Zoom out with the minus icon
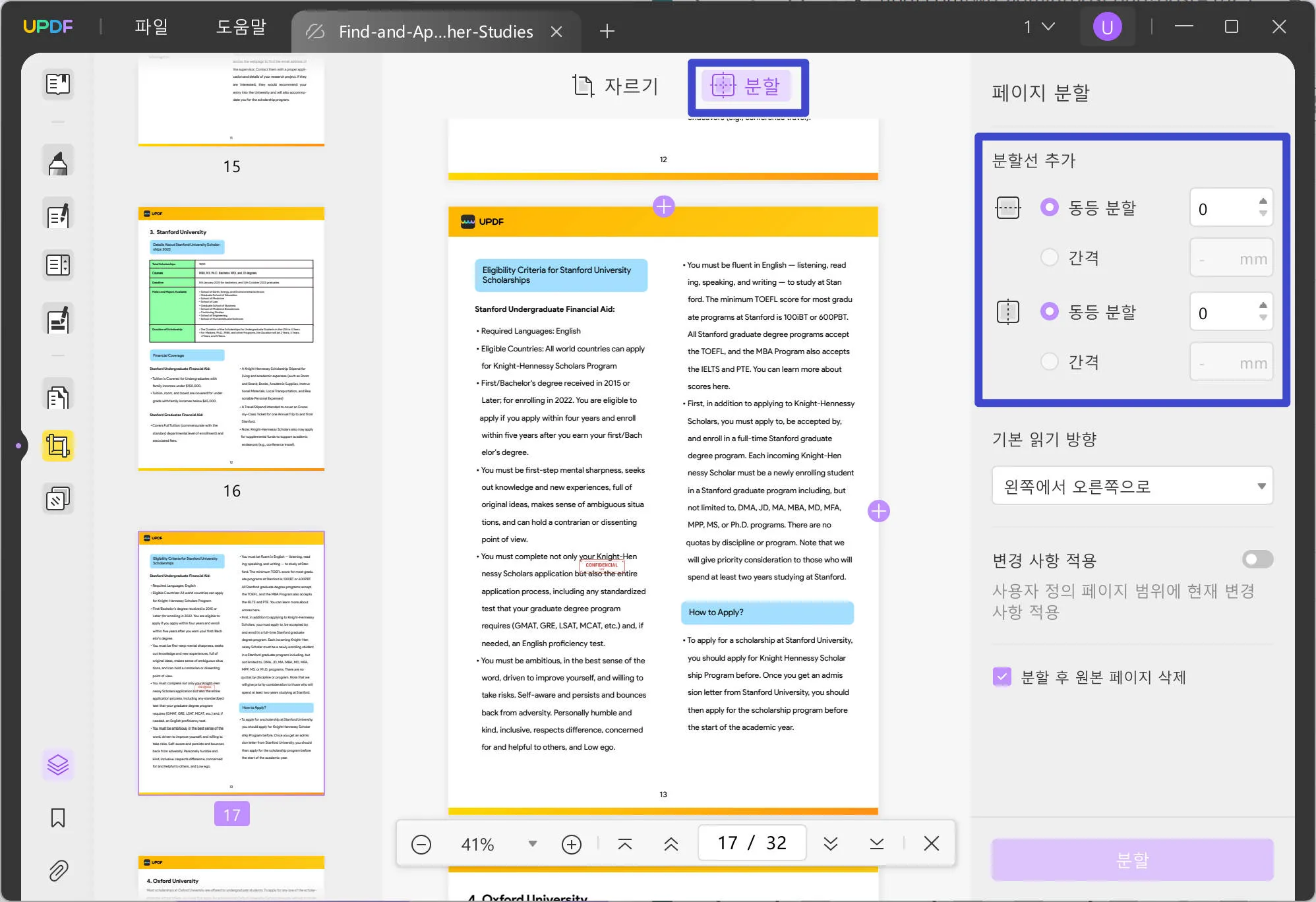Screen dimensions: 1316x902 pyautogui.click(x=421, y=844)
